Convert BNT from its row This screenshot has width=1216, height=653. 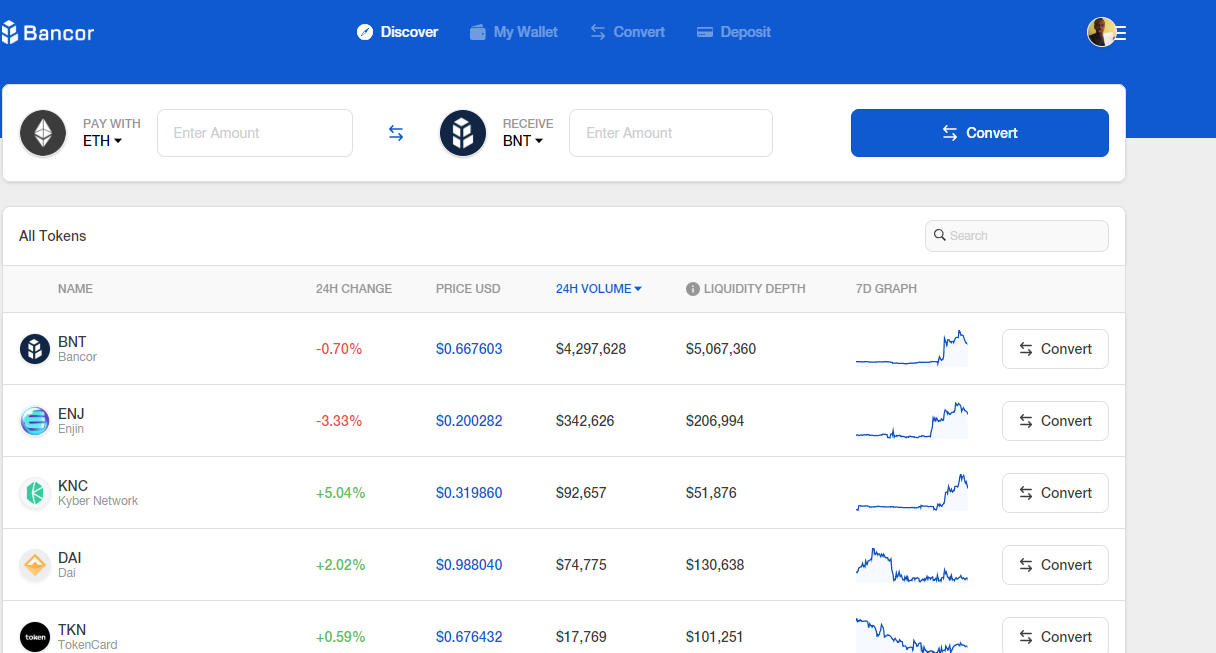click(1055, 349)
